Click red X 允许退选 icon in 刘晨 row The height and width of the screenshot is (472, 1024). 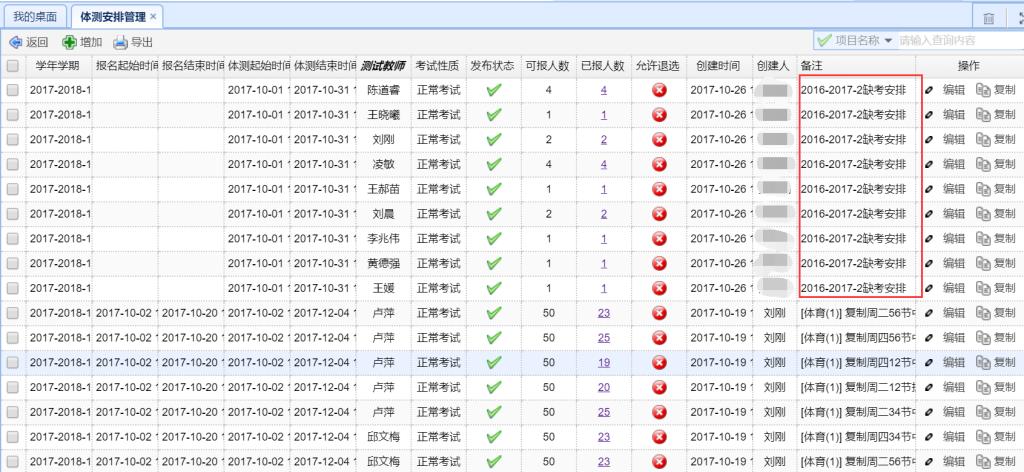[658, 214]
